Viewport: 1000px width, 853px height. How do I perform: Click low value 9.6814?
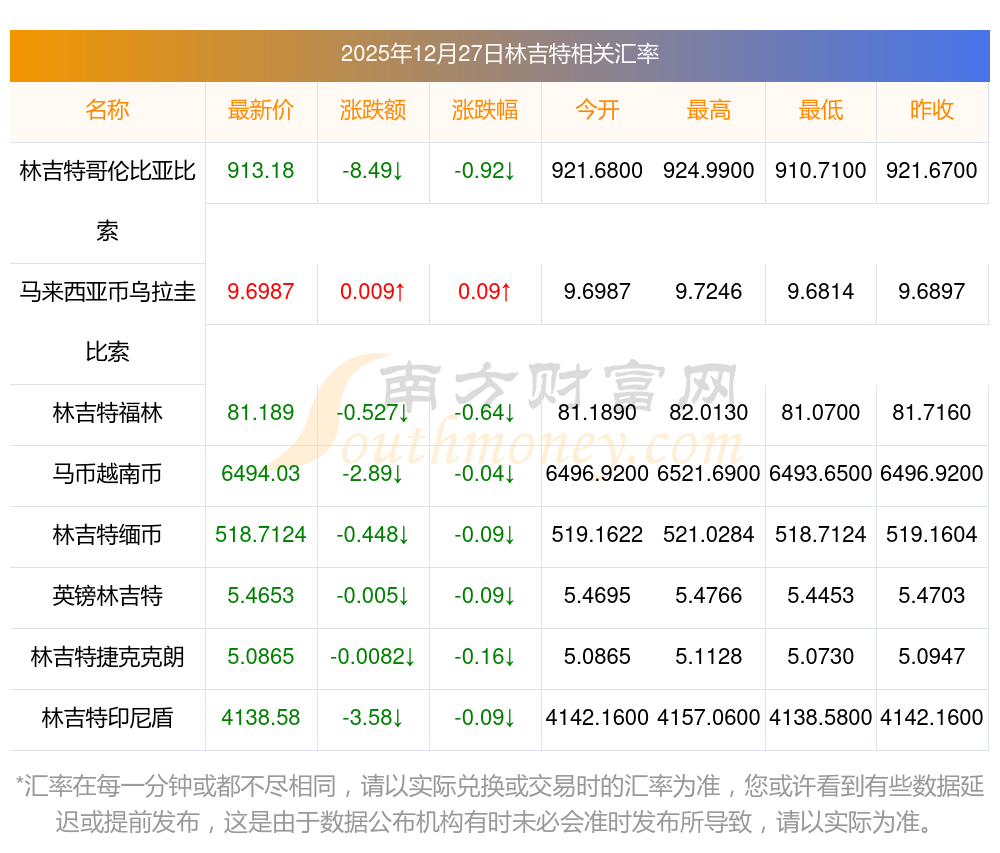pos(820,291)
